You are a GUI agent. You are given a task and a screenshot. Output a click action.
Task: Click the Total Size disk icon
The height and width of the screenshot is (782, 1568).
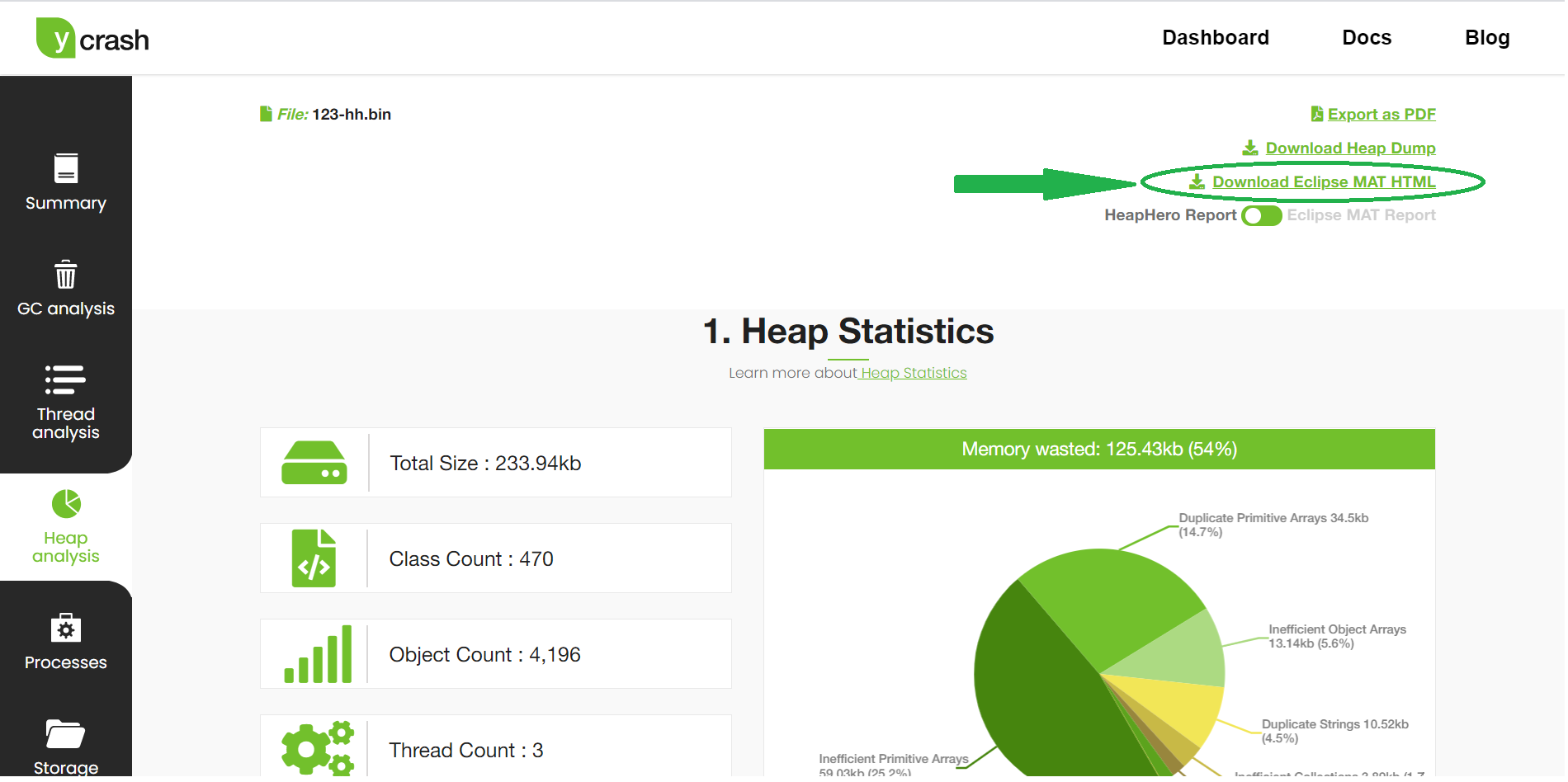coord(314,463)
